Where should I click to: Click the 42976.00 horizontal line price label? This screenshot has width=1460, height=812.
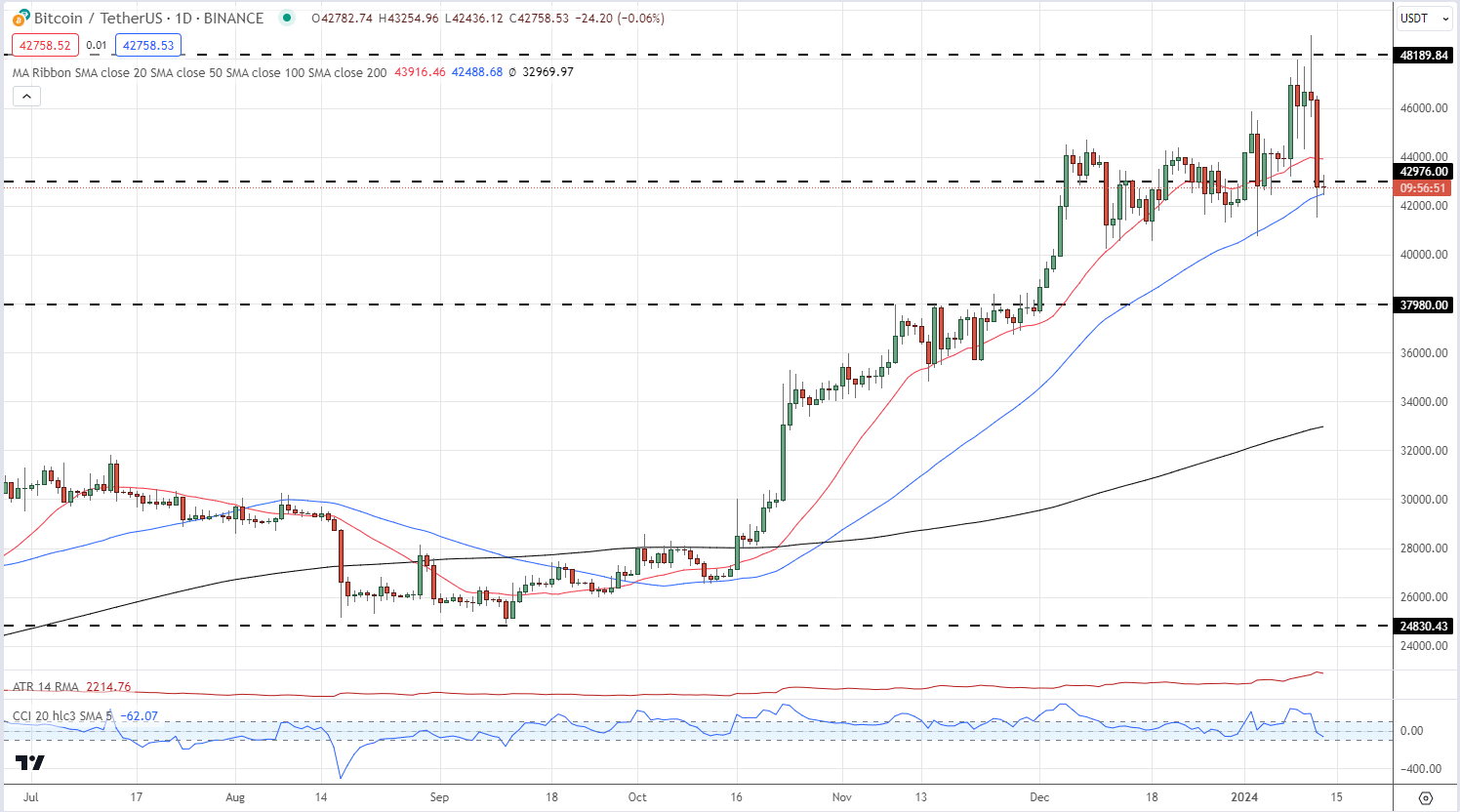[x=1424, y=172]
